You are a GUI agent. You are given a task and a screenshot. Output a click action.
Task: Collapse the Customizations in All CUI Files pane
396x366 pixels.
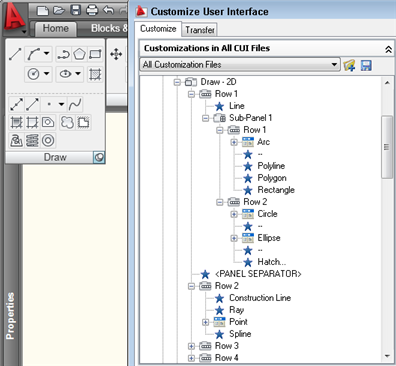[388, 50]
